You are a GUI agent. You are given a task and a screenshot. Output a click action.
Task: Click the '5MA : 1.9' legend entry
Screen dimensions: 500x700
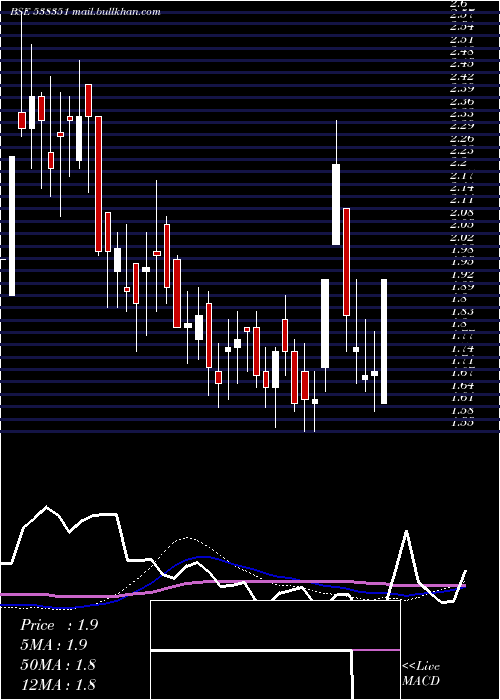54,645
